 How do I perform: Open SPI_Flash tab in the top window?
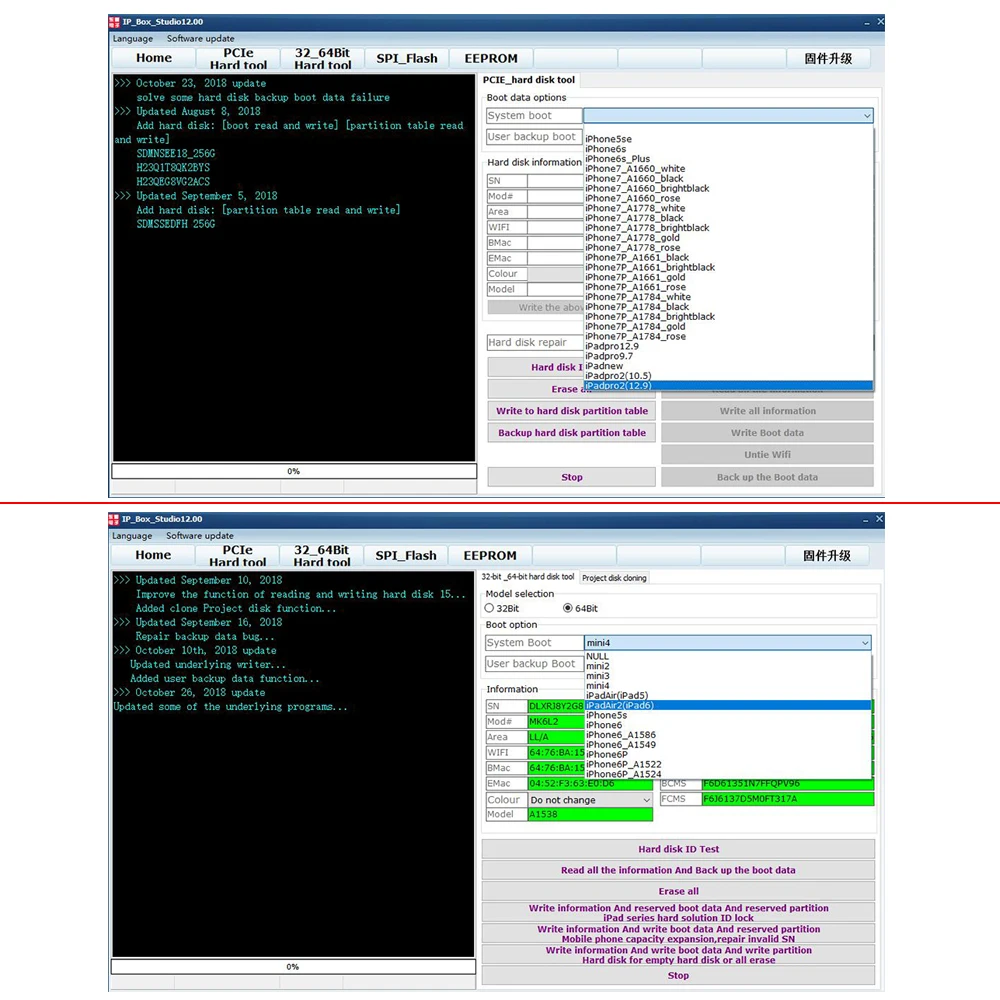point(407,58)
